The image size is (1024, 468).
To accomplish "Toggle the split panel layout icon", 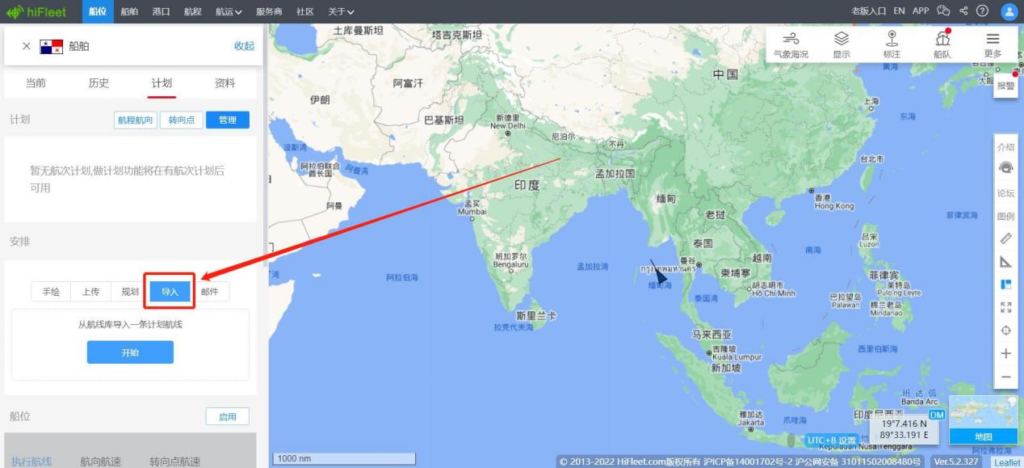I will pyautogui.click(x=1006, y=284).
